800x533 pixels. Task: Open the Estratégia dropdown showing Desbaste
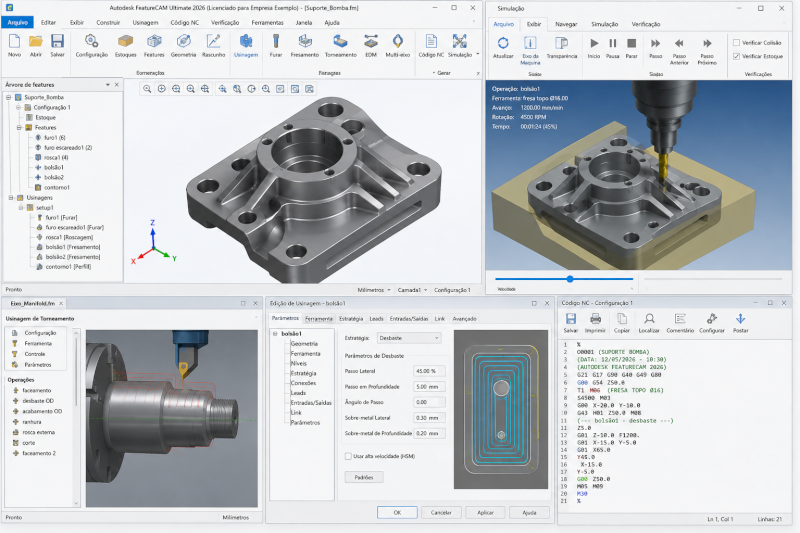coord(409,338)
